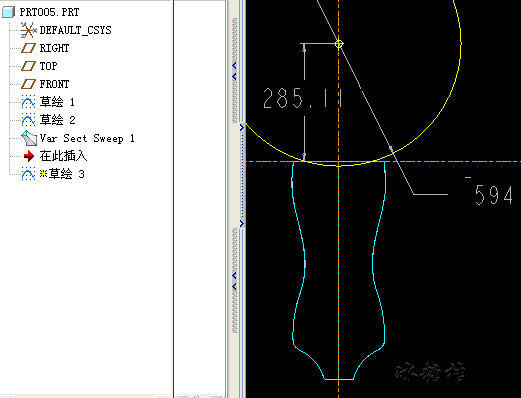Screen dimensions: 521x398
Task: Click the Var Sect Sweep feature icon
Action: 29,138
